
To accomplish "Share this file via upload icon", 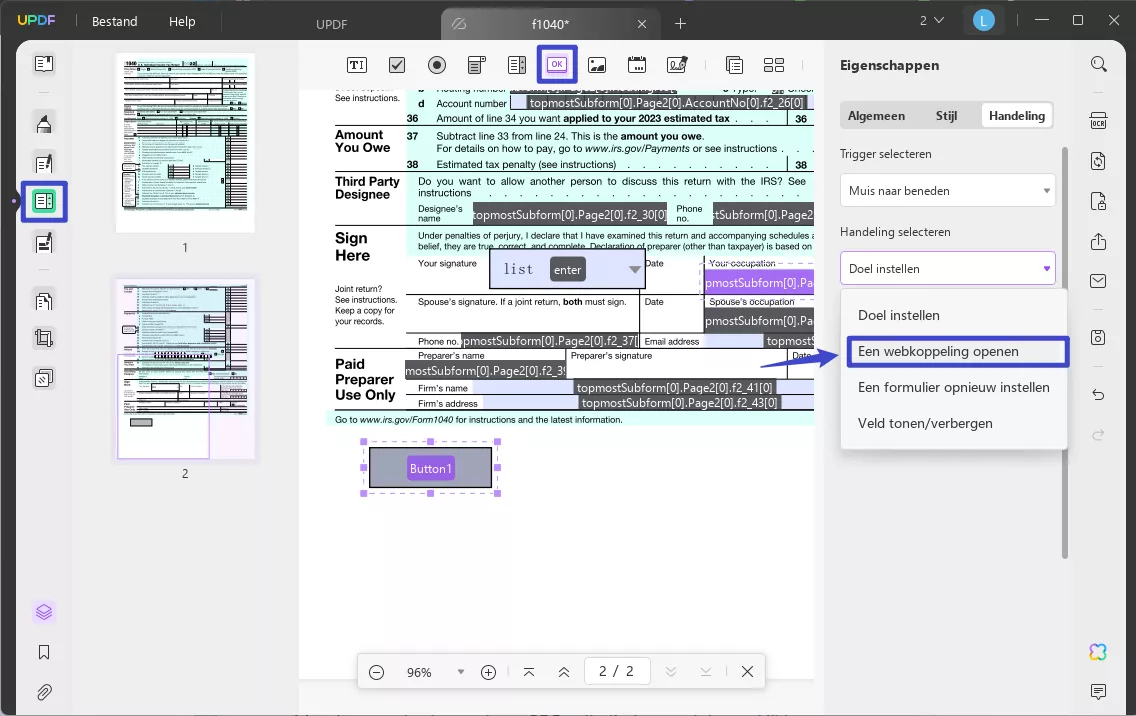I will 1098,241.
